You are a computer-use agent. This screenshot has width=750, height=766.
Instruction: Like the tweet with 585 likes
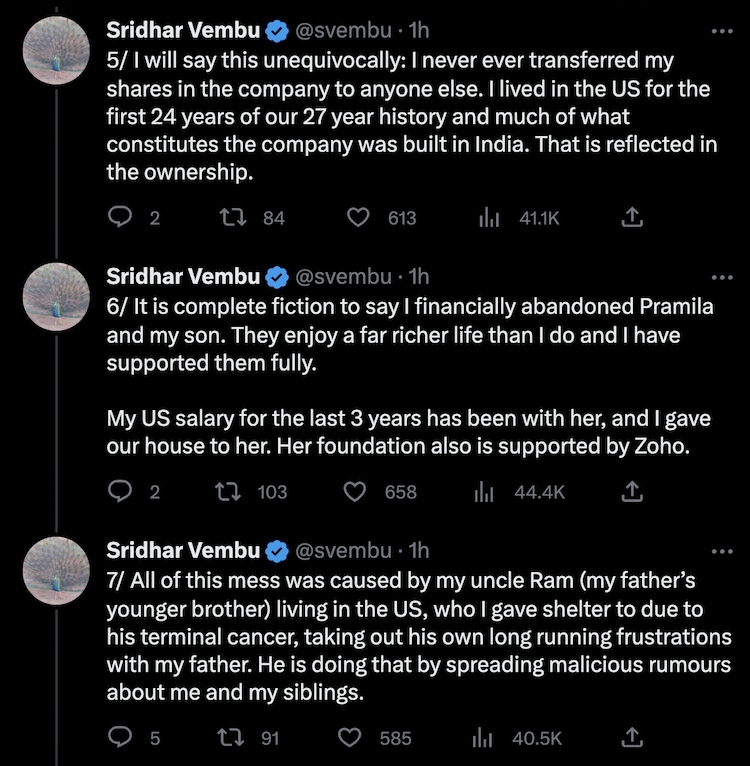[350, 738]
